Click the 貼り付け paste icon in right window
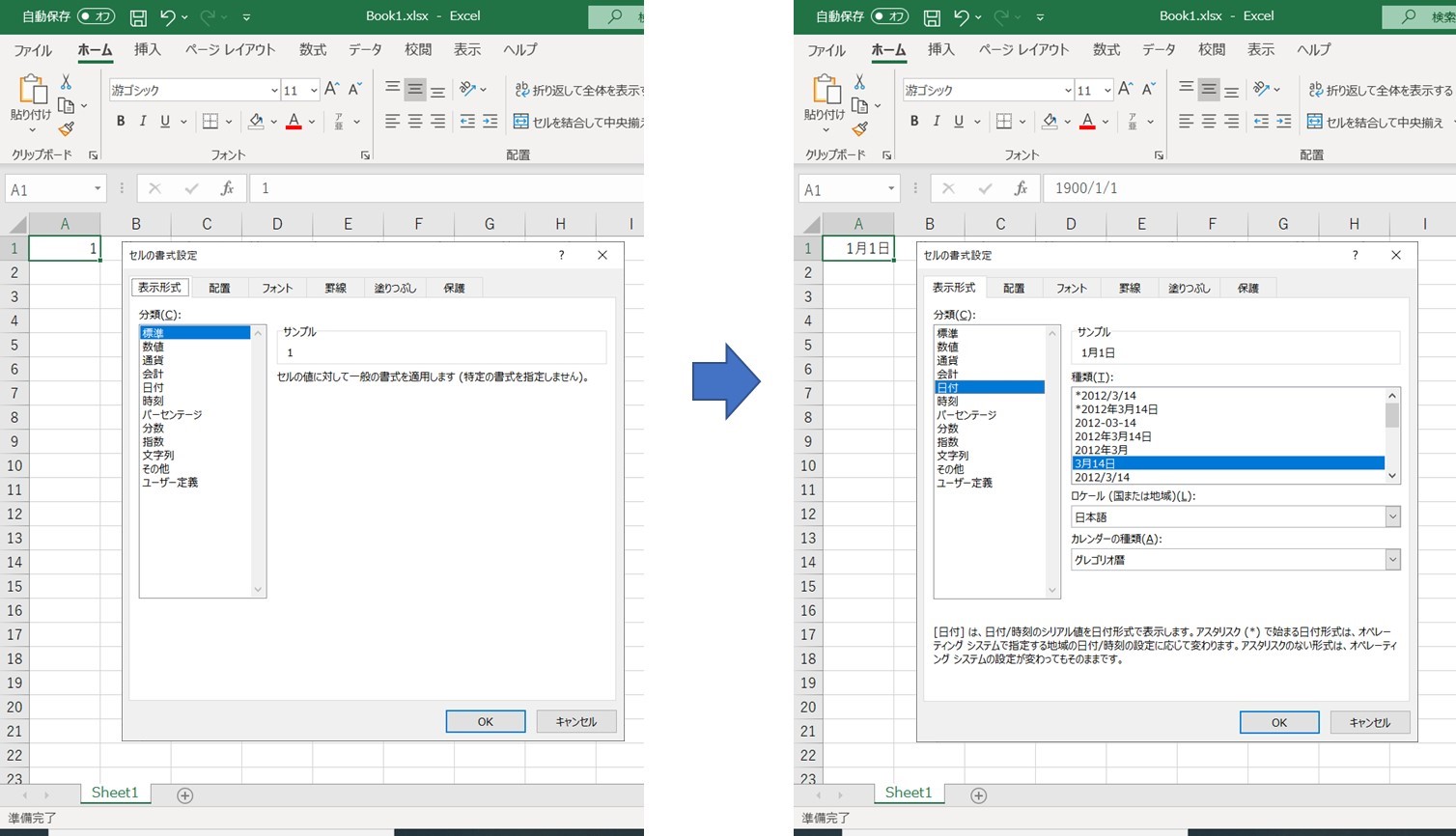 825,89
